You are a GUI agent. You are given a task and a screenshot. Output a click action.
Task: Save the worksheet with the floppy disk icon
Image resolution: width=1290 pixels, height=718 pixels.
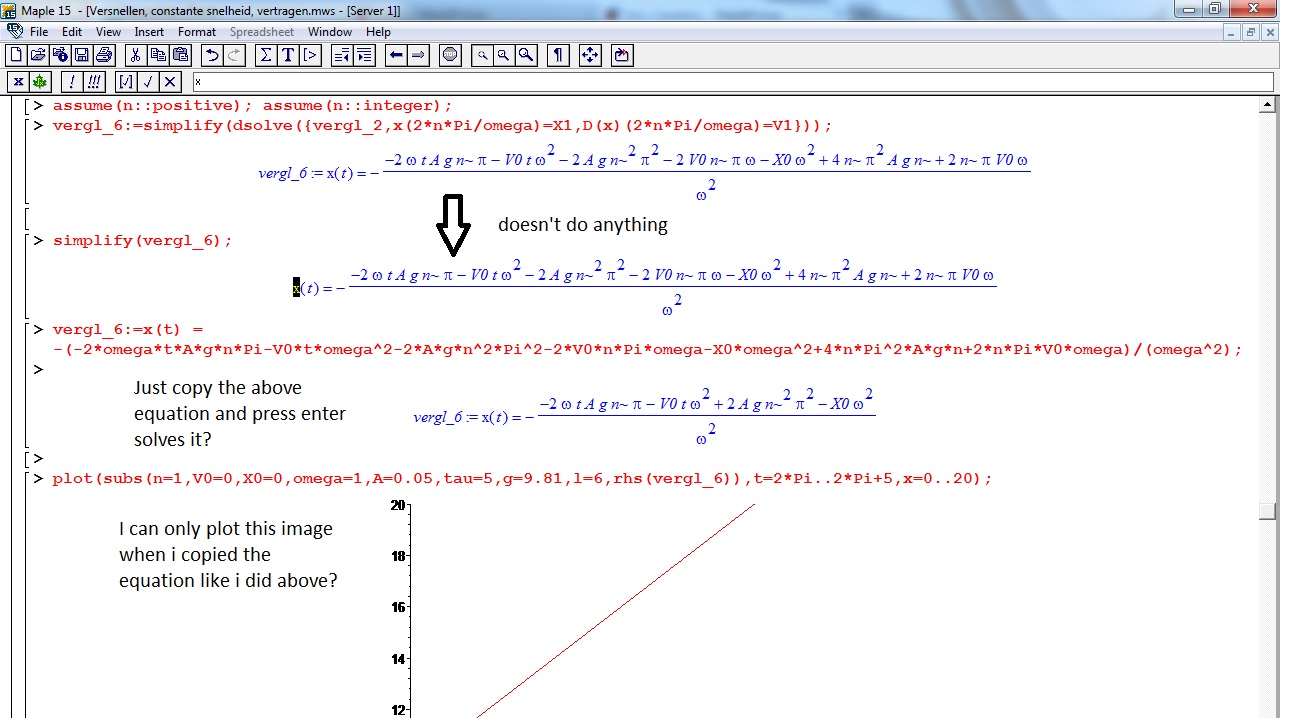(81, 55)
